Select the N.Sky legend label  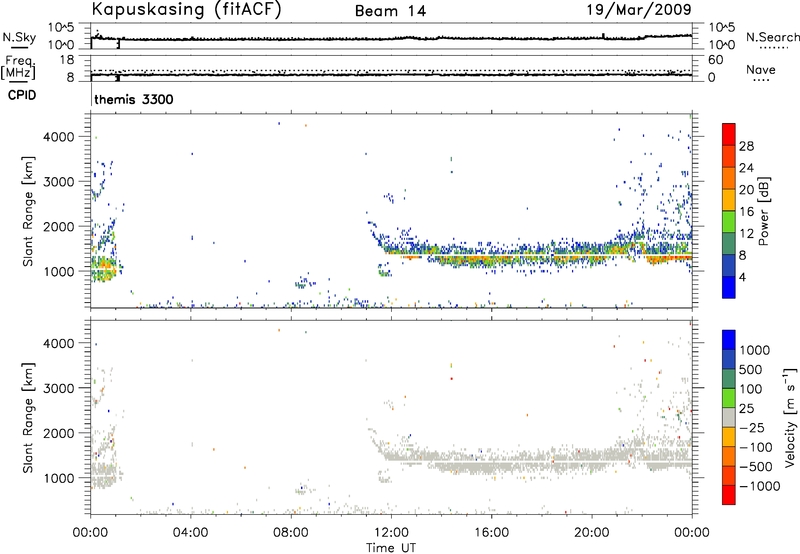click(19, 37)
